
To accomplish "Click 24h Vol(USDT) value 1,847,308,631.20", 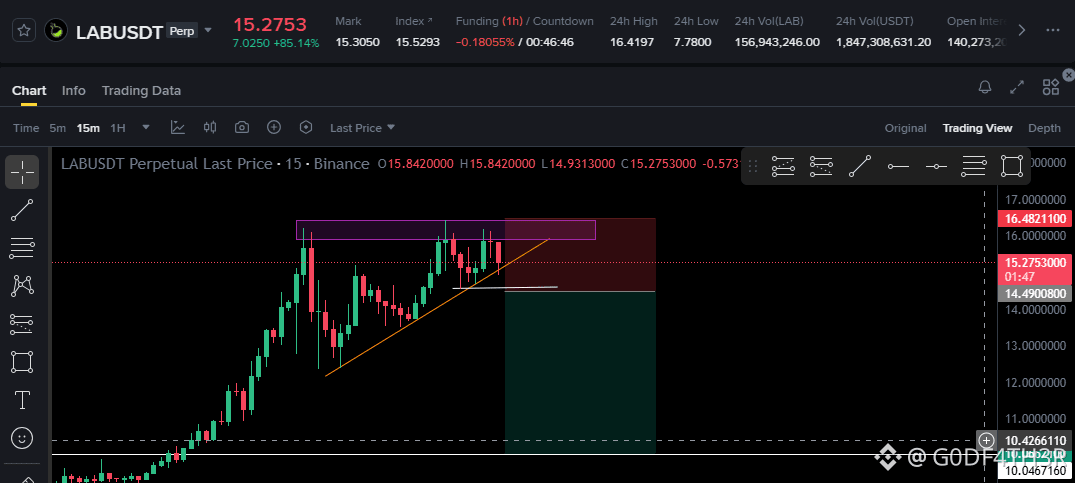I will (x=883, y=42).
